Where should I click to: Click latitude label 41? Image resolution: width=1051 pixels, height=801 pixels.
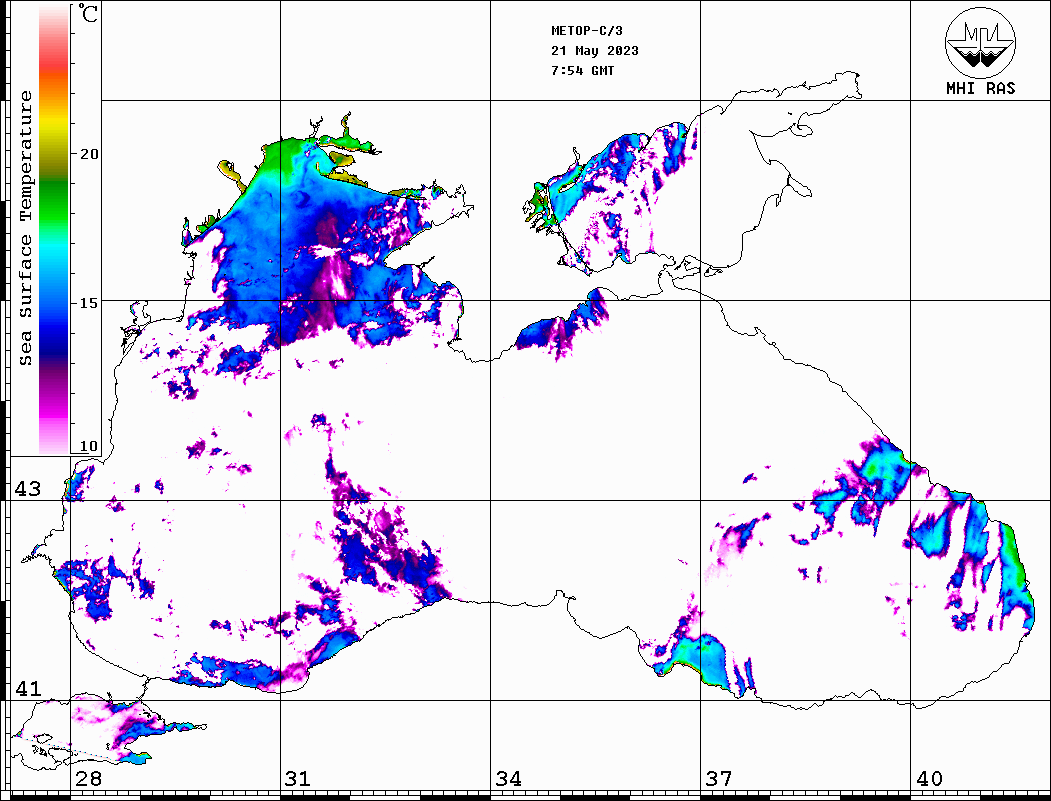coord(28,689)
